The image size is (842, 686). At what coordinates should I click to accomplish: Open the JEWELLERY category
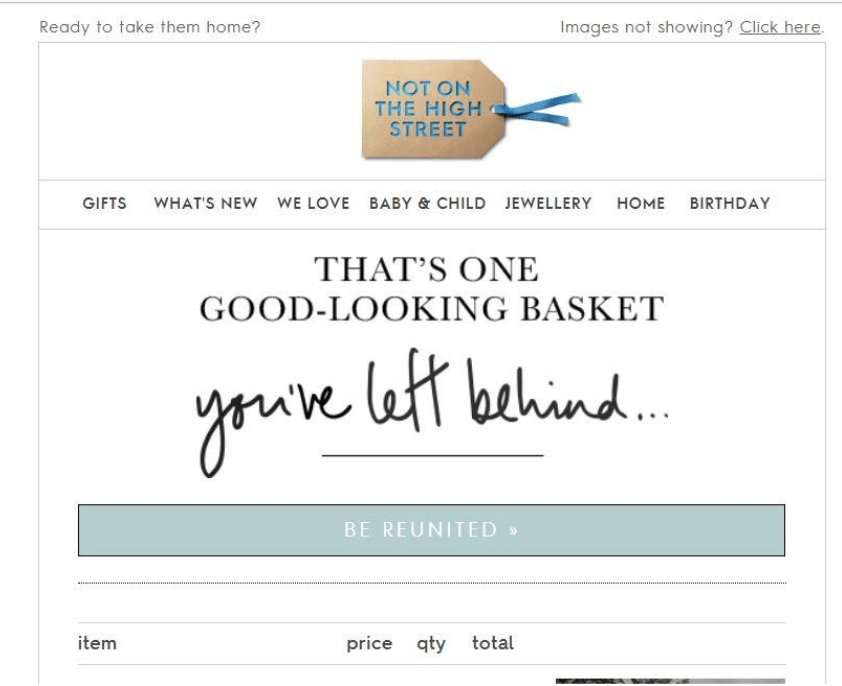548,204
